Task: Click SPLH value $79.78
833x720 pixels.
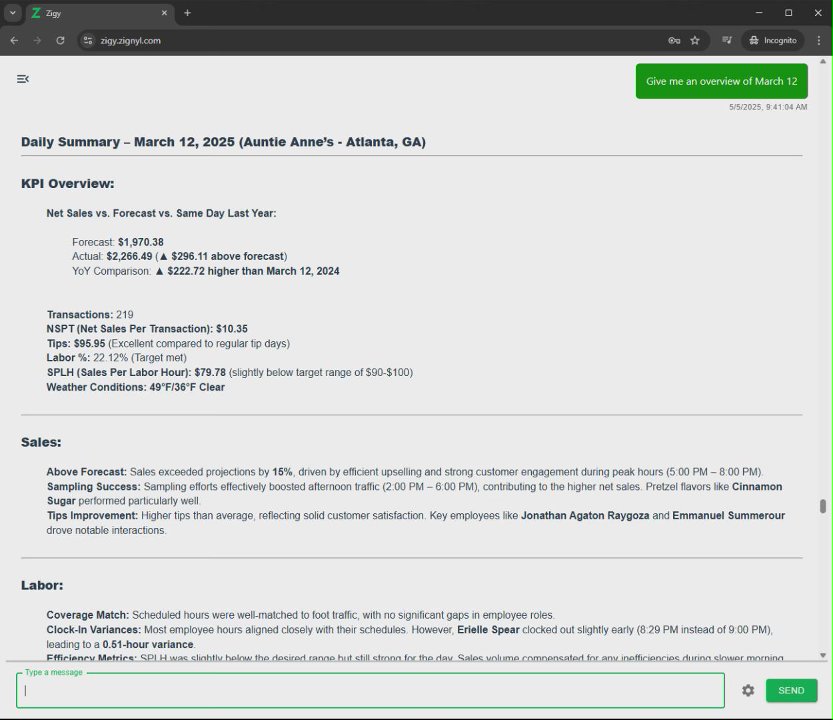Action: pyautogui.click(x=210, y=372)
